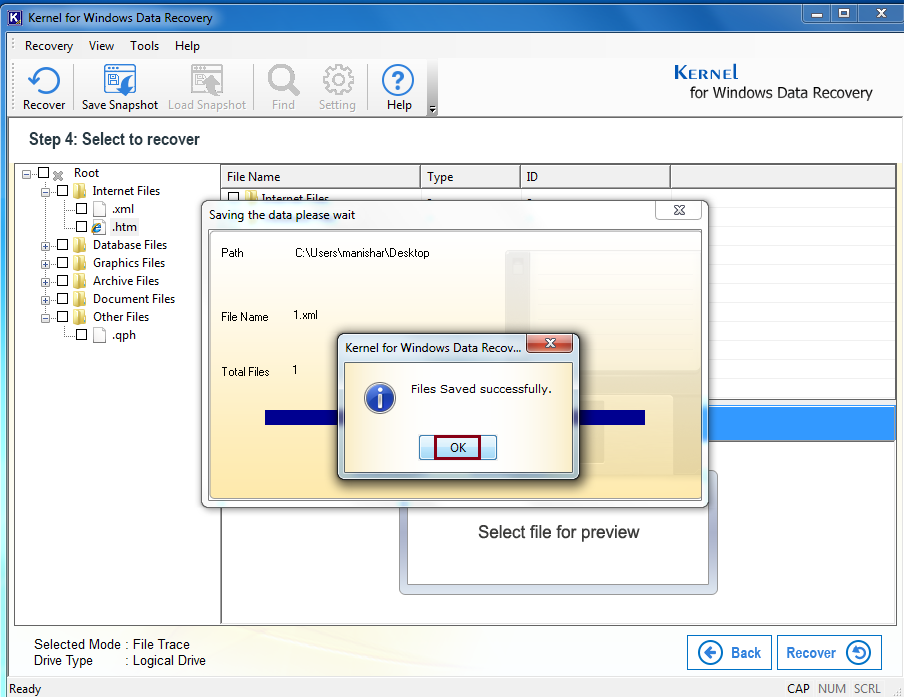Close the Saving the data dialog

pos(679,210)
